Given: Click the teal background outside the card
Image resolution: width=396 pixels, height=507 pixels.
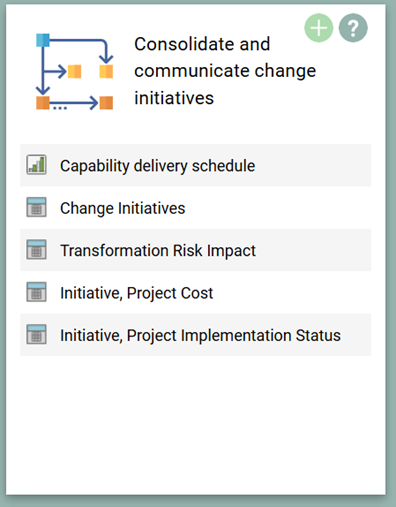Looking at the screenshot, I should point(391,253).
